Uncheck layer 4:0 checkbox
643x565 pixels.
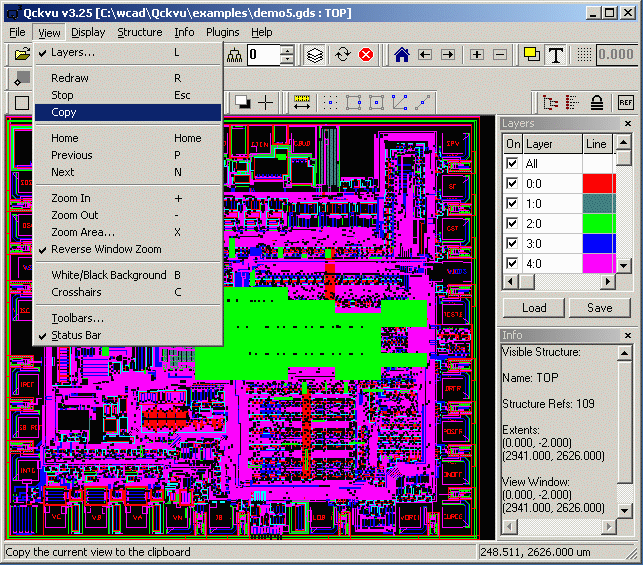coord(512,263)
